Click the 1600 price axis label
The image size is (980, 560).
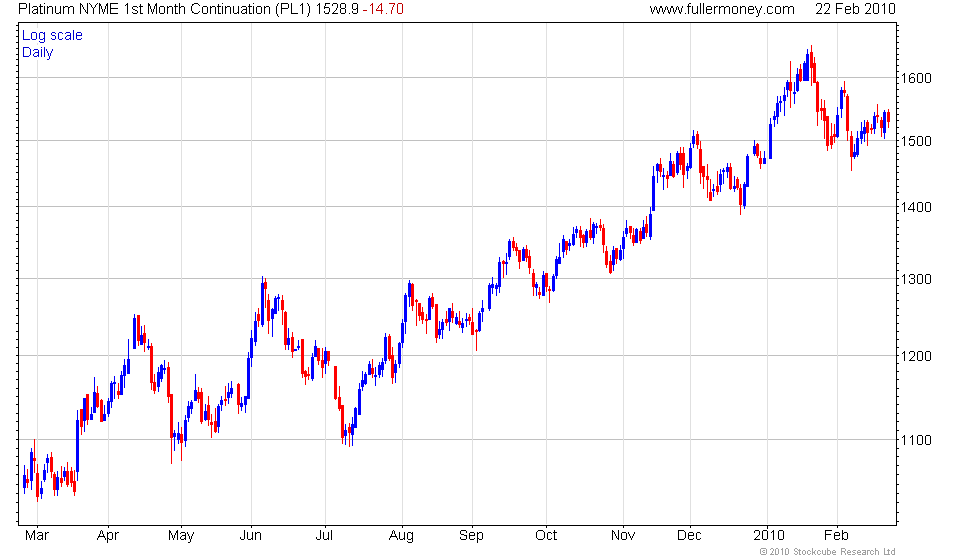pyautogui.click(x=916, y=78)
